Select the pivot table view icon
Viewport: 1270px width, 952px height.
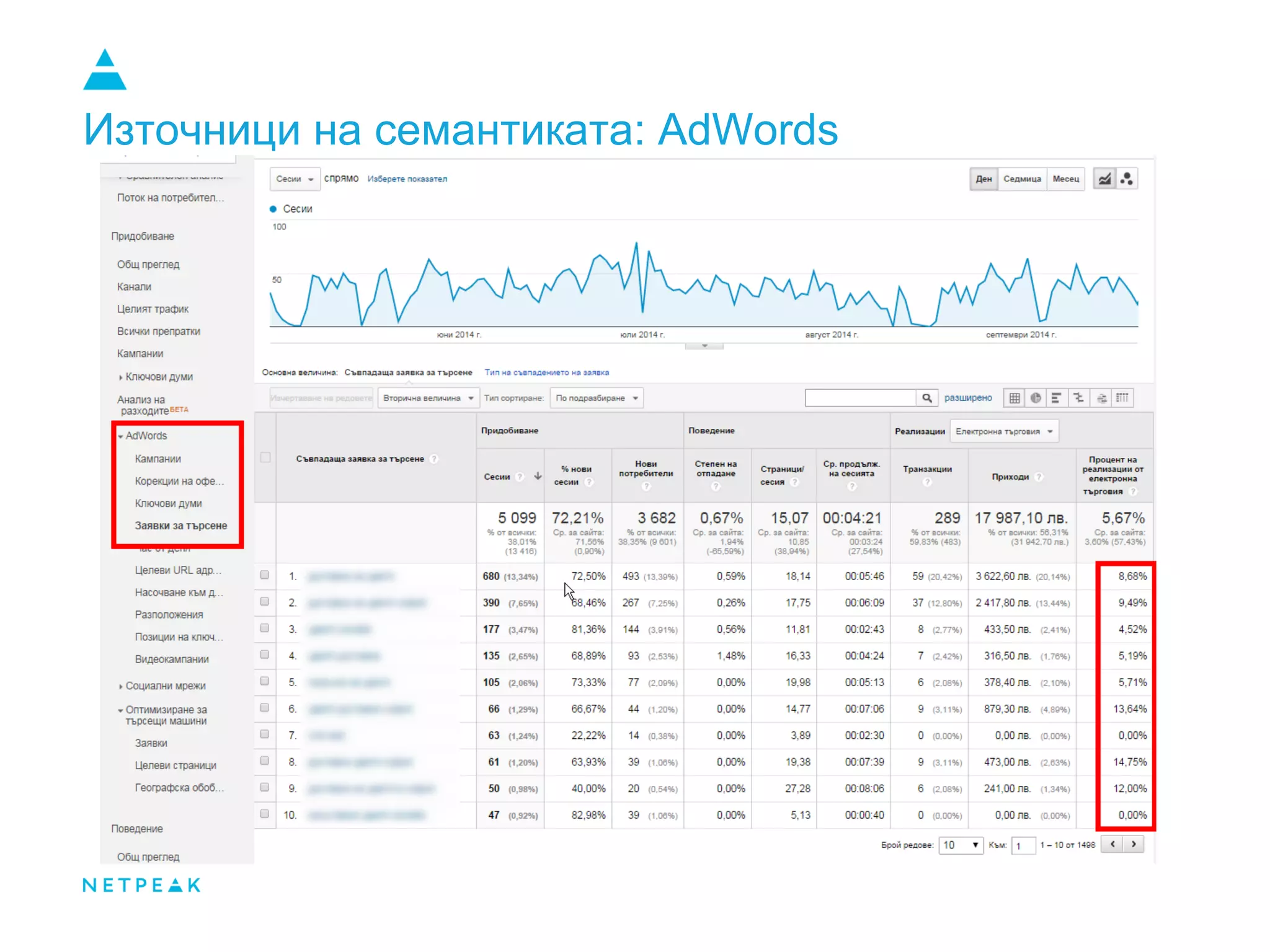tap(1123, 398)
